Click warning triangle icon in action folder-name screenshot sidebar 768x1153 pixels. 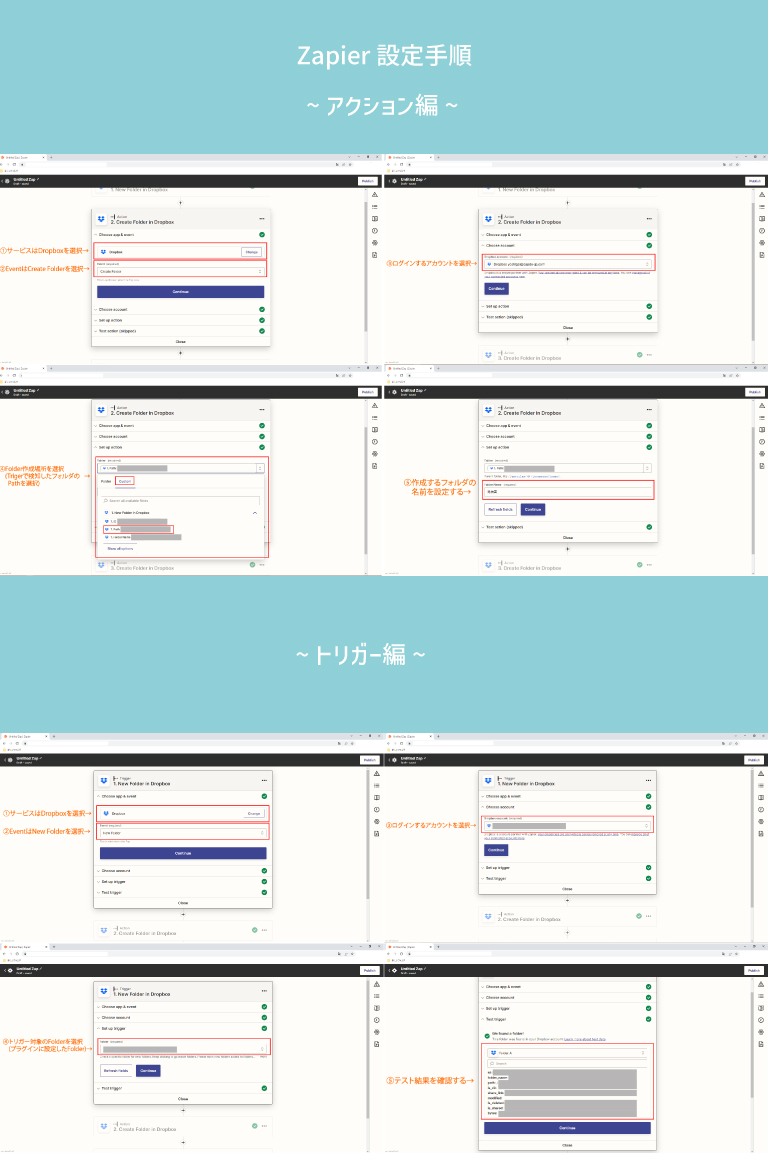click(762, 406)
